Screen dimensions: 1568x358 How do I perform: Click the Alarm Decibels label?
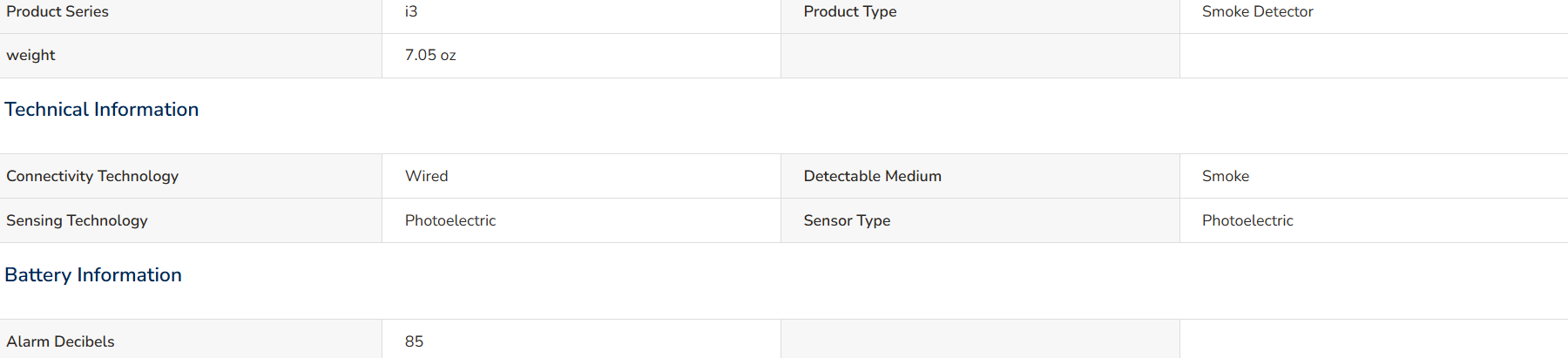click(60, 341)
